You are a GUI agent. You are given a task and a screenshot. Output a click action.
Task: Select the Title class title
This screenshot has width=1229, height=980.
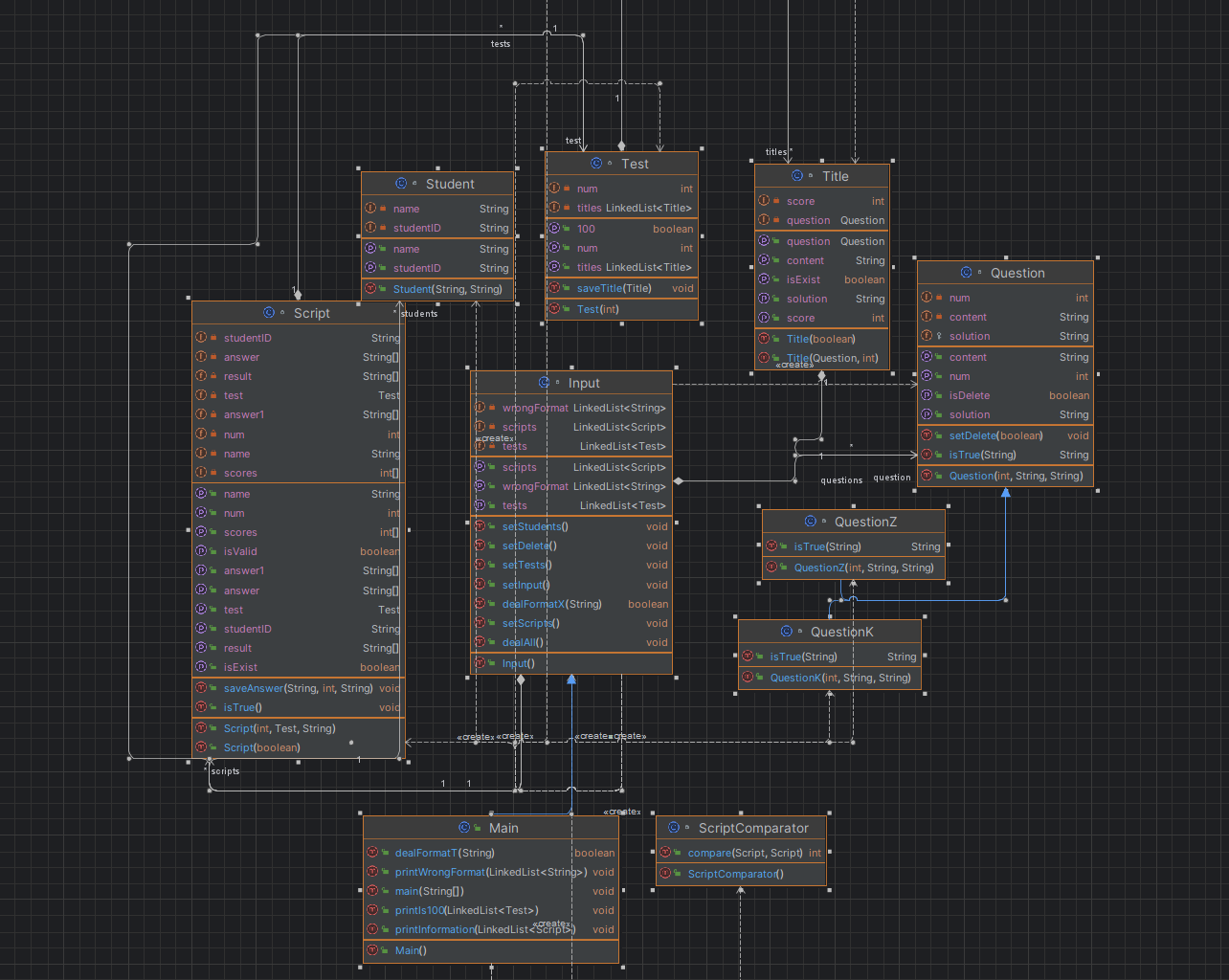point(836,176)
